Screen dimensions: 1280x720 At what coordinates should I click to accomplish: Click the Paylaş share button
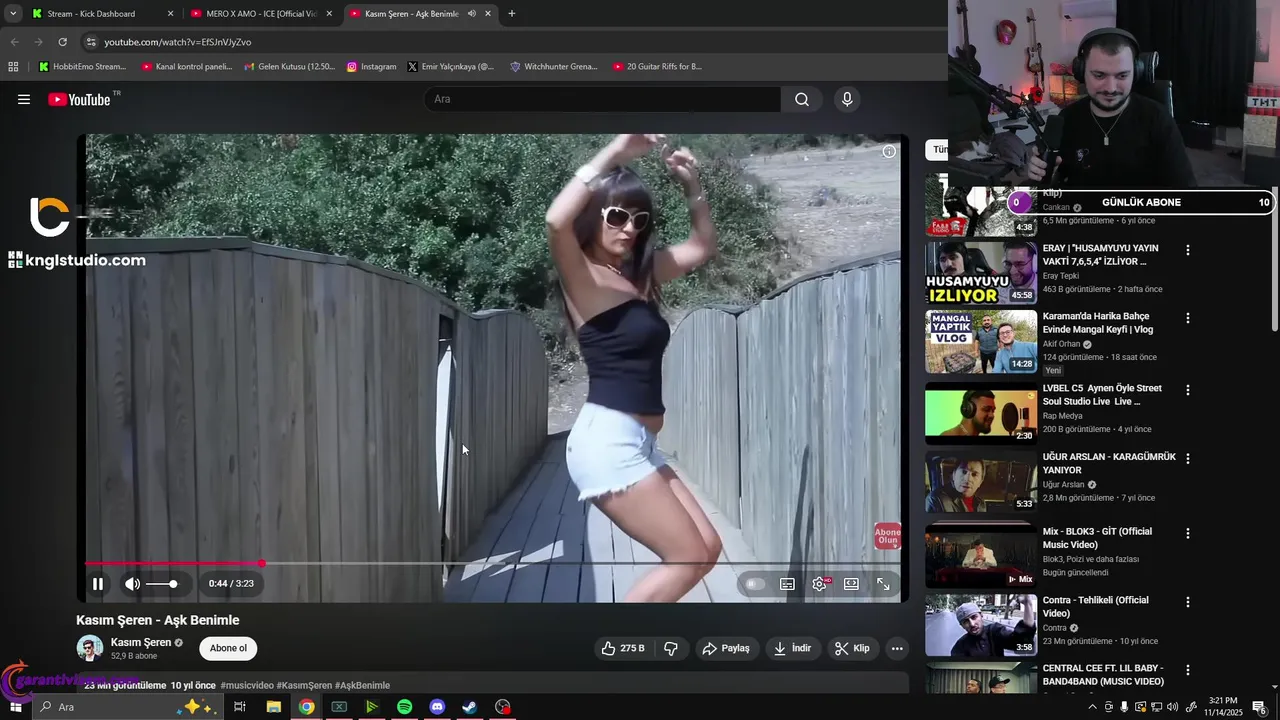pos(726,648)
